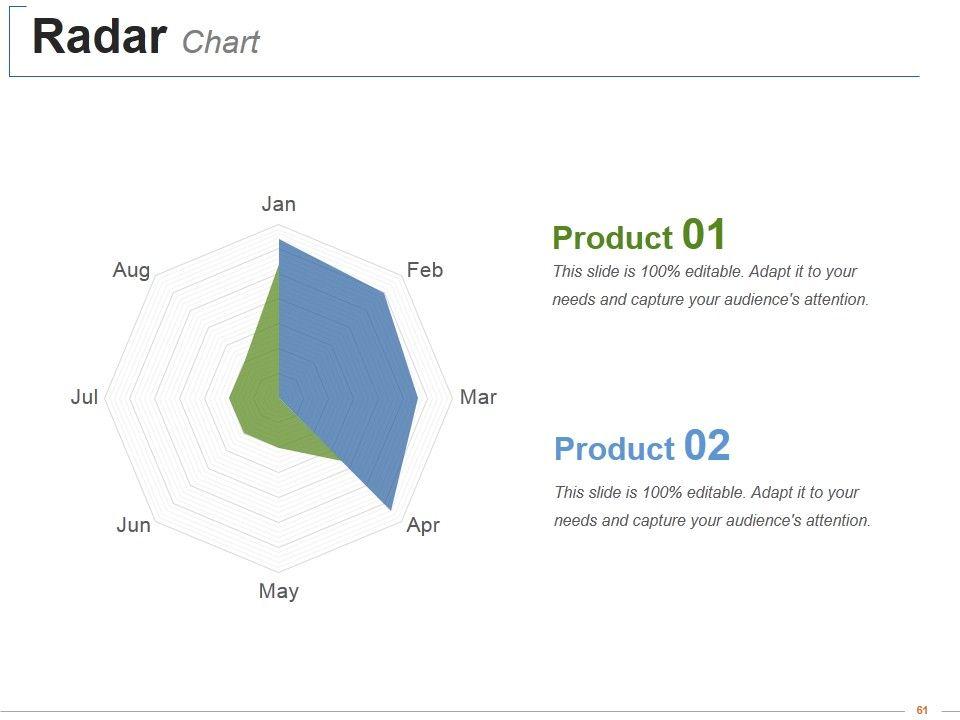Pick the Apr axis label
Screen dimensions: 960x720
click(423, 525)
